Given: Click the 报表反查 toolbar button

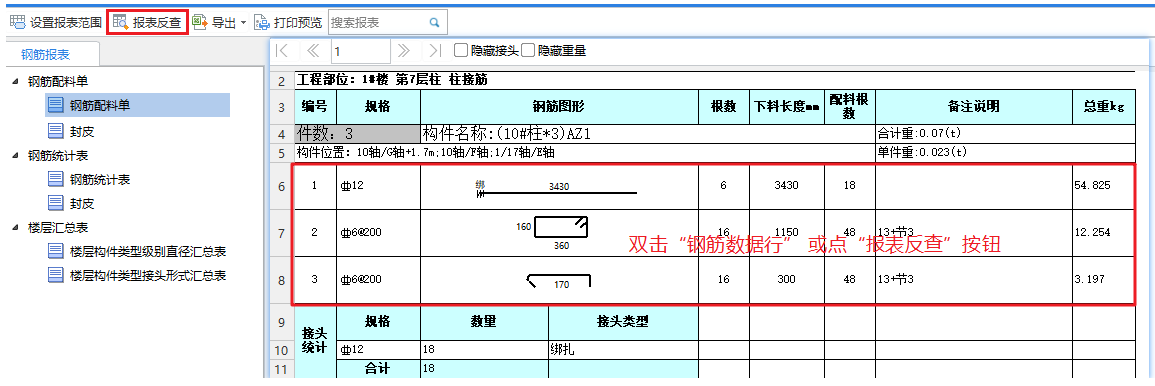Looking at the screenshot, I should click(x=147, y=22).
